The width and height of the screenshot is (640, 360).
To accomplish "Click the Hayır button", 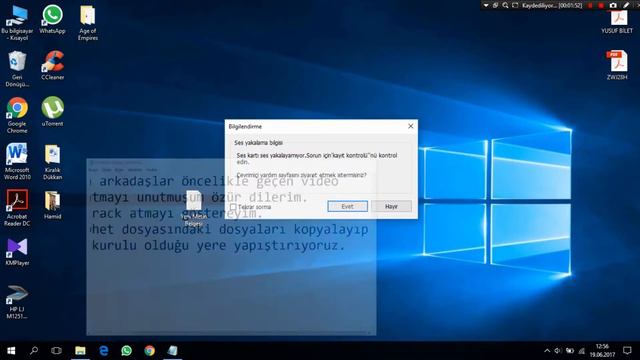I will point(391,207).
